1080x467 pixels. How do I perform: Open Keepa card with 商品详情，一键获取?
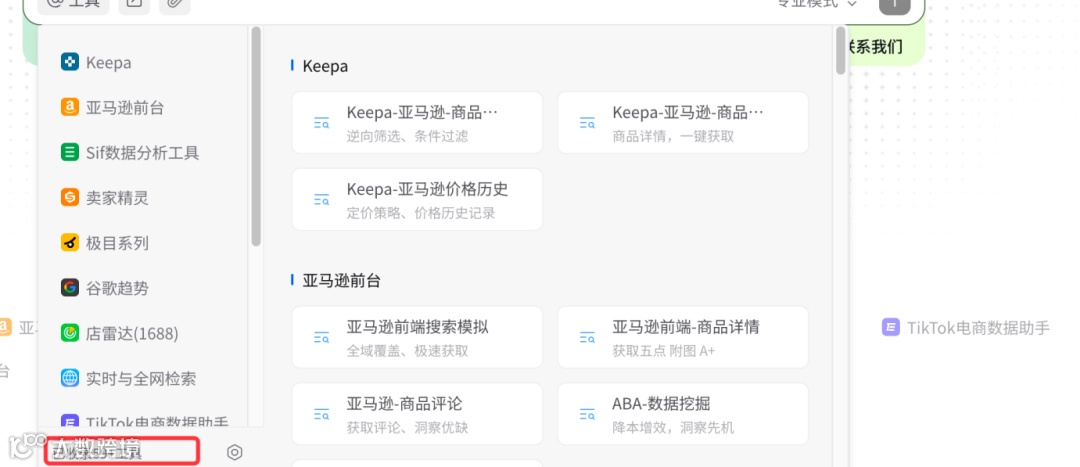coord(683,123)
